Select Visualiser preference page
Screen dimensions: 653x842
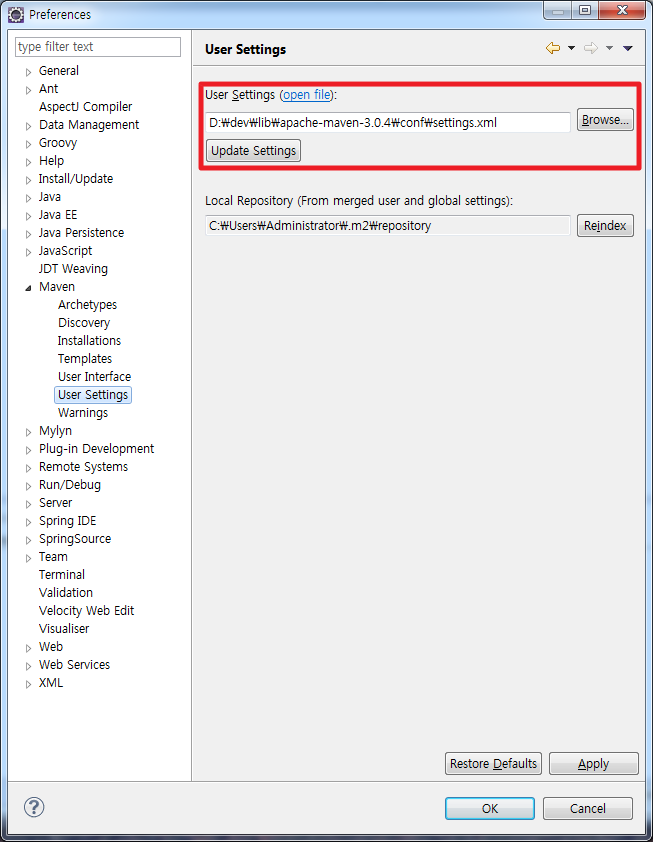click(x=64, y=628)
